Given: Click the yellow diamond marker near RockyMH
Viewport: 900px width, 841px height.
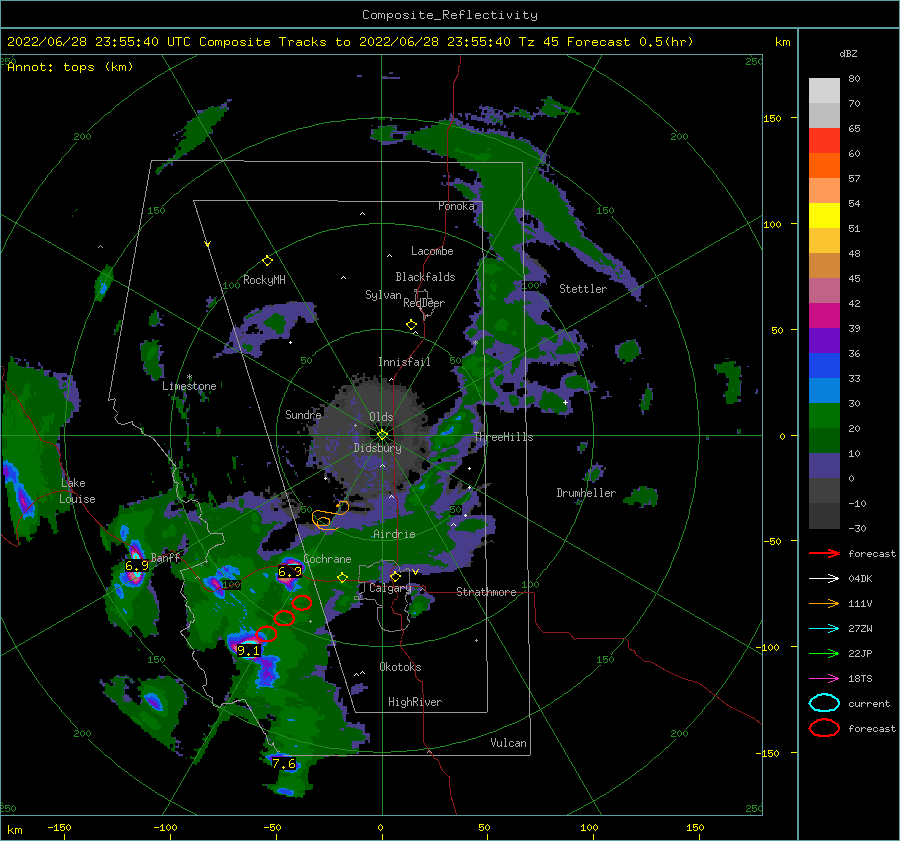Looking at the screenshot, I should point(267,261).
